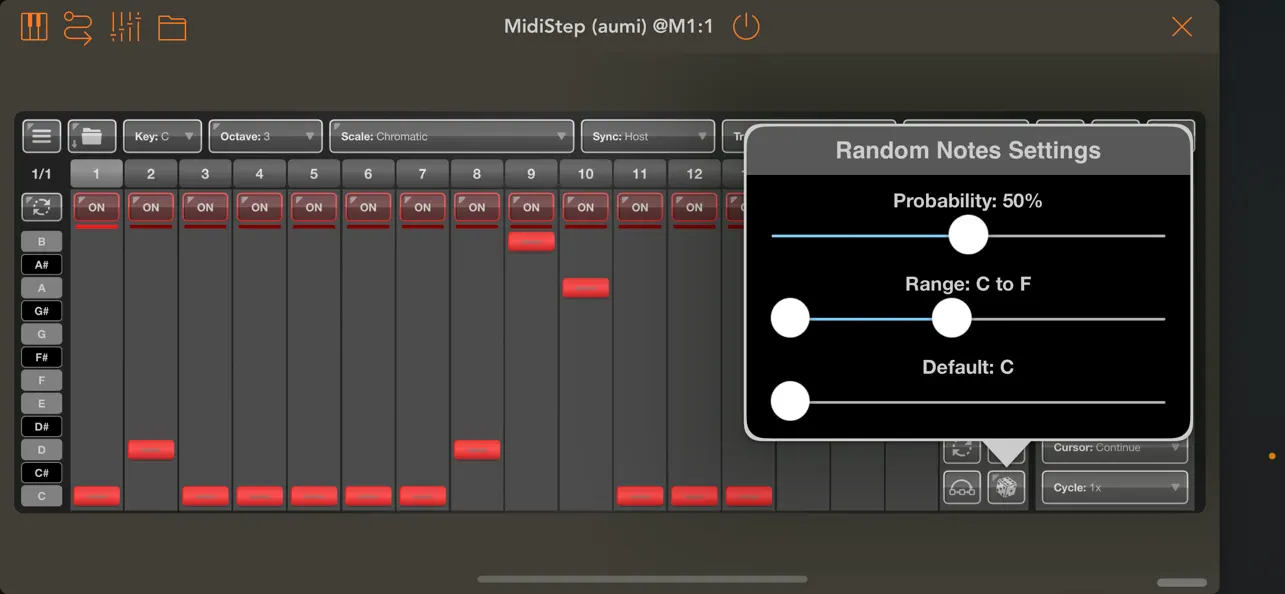This screenshot has height=594, width=1285.
Task: Toggle ON button for step 5
Action: click(313, 208)
